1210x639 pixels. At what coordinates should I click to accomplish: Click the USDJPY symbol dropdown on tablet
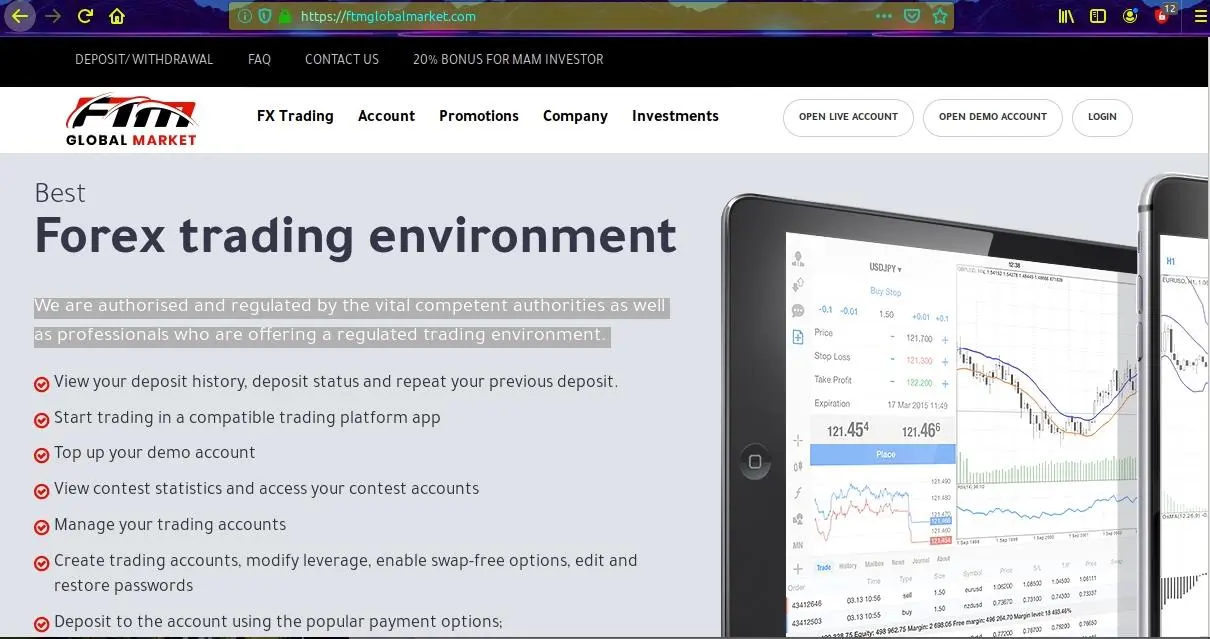coord(885,268)
